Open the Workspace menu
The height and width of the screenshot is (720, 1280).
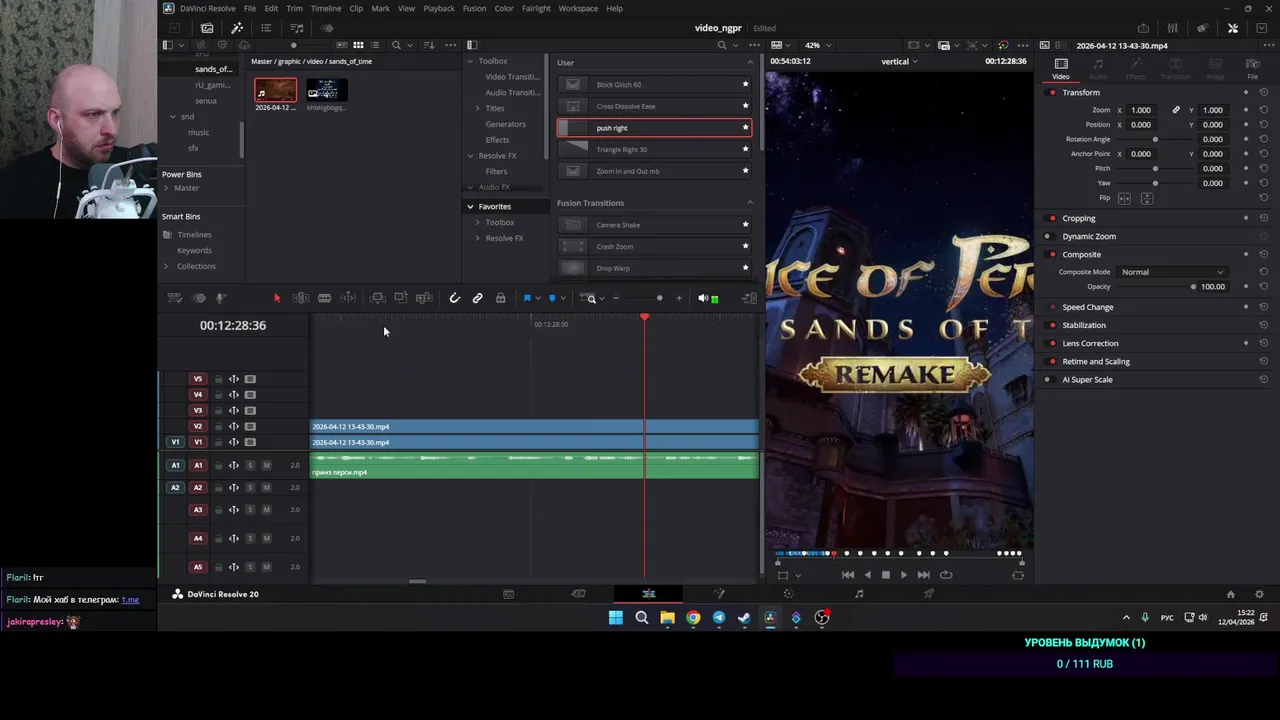click(578, 8)
